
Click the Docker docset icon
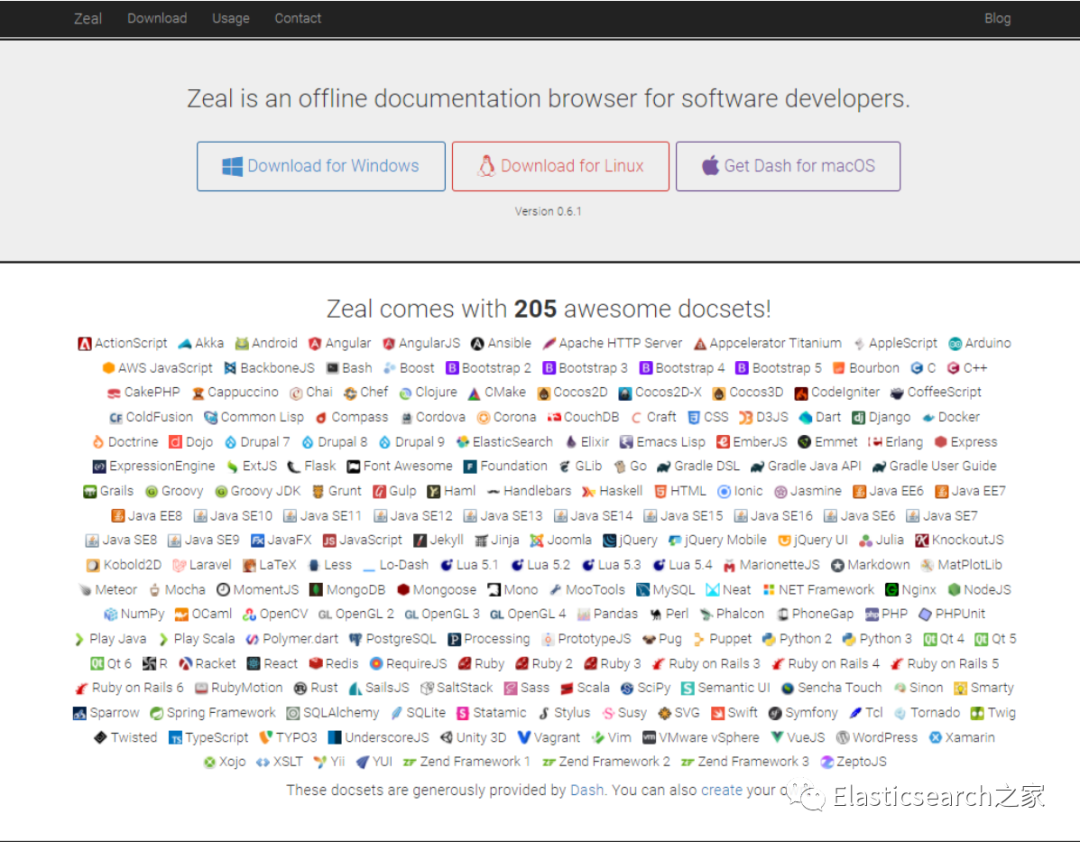coord(928,418)
